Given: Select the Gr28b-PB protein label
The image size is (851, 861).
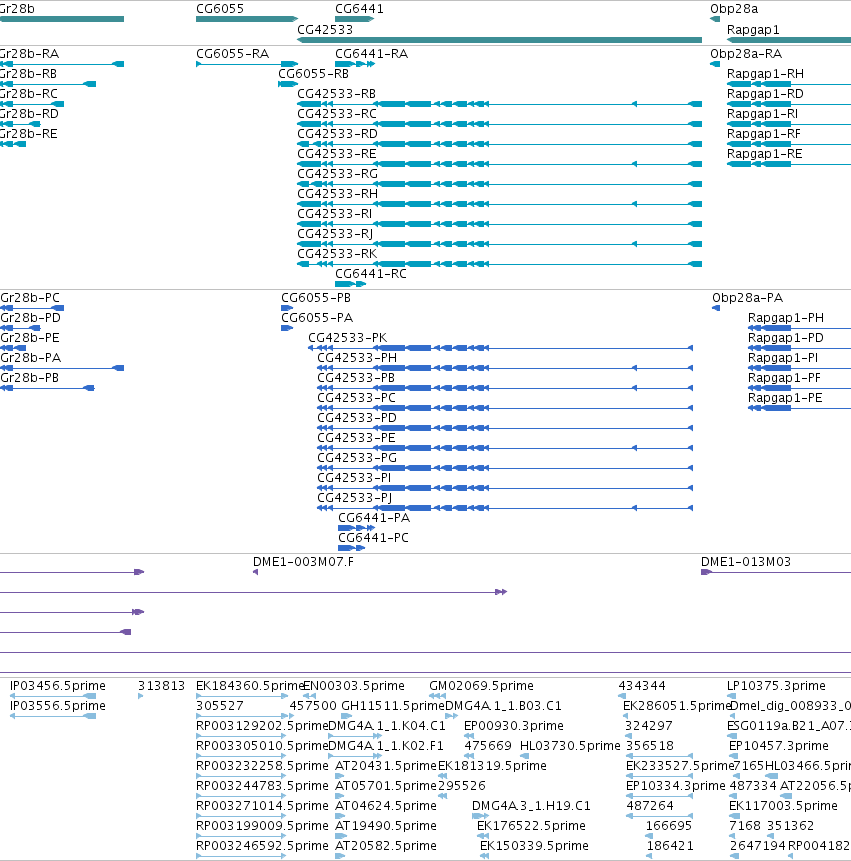Looking at the screenshot, I should (30, 378).
